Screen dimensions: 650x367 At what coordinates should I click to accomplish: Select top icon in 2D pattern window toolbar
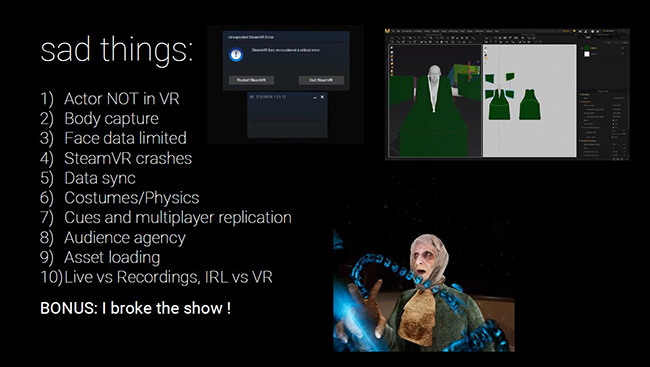point(486,47)
